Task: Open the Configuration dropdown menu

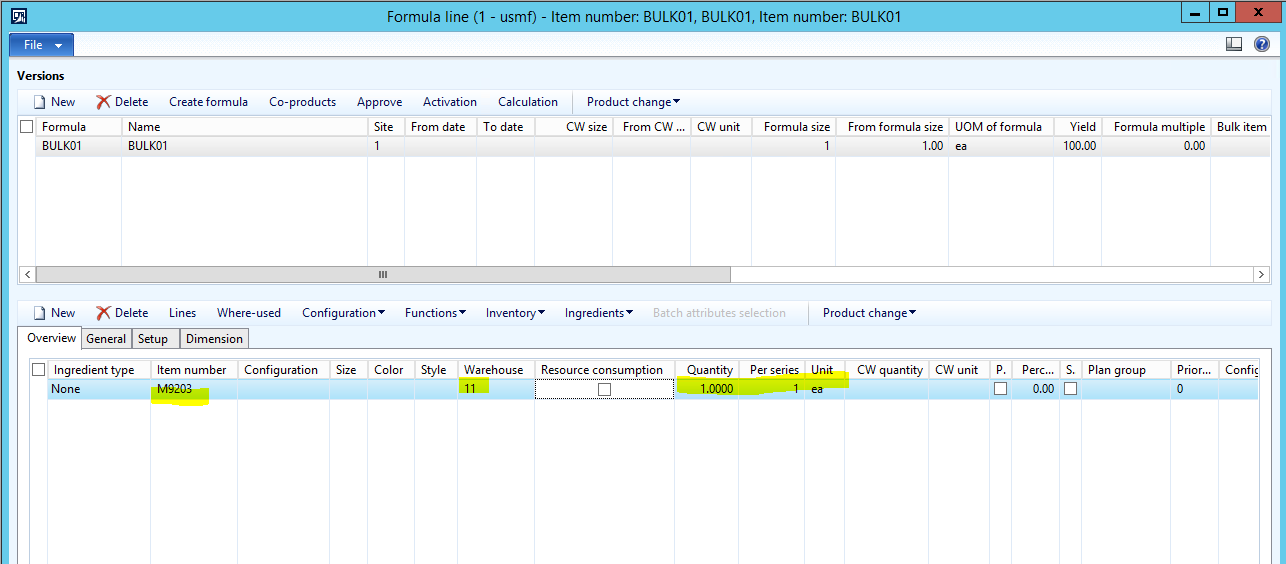Action: [343, 313]
